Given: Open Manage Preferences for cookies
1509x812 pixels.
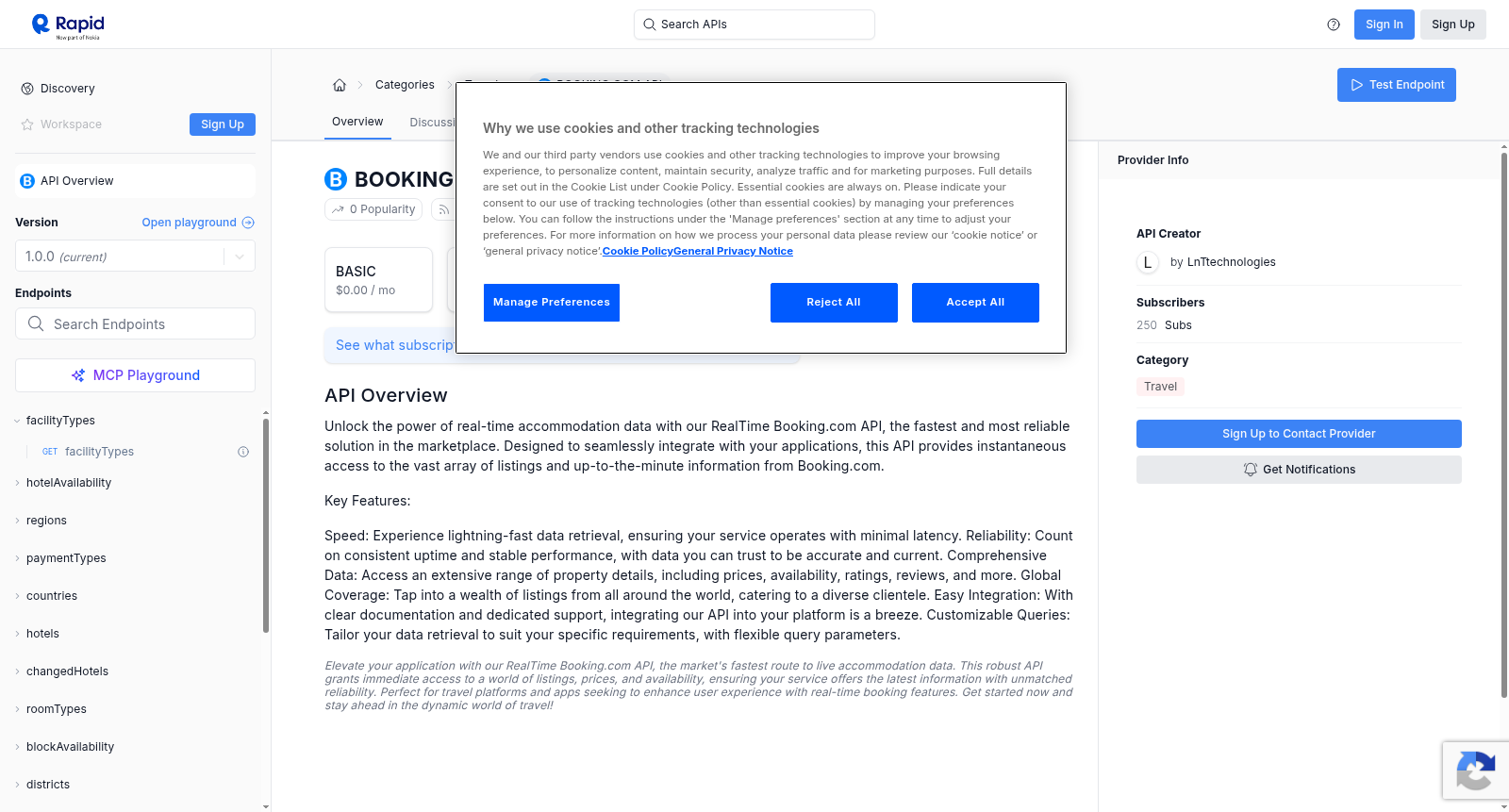Looking at the screenshot, I should click(552, 303).
